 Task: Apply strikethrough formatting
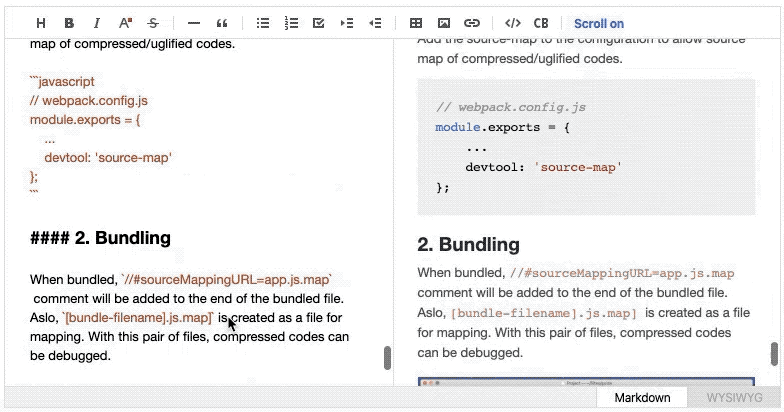coord(153,23)
